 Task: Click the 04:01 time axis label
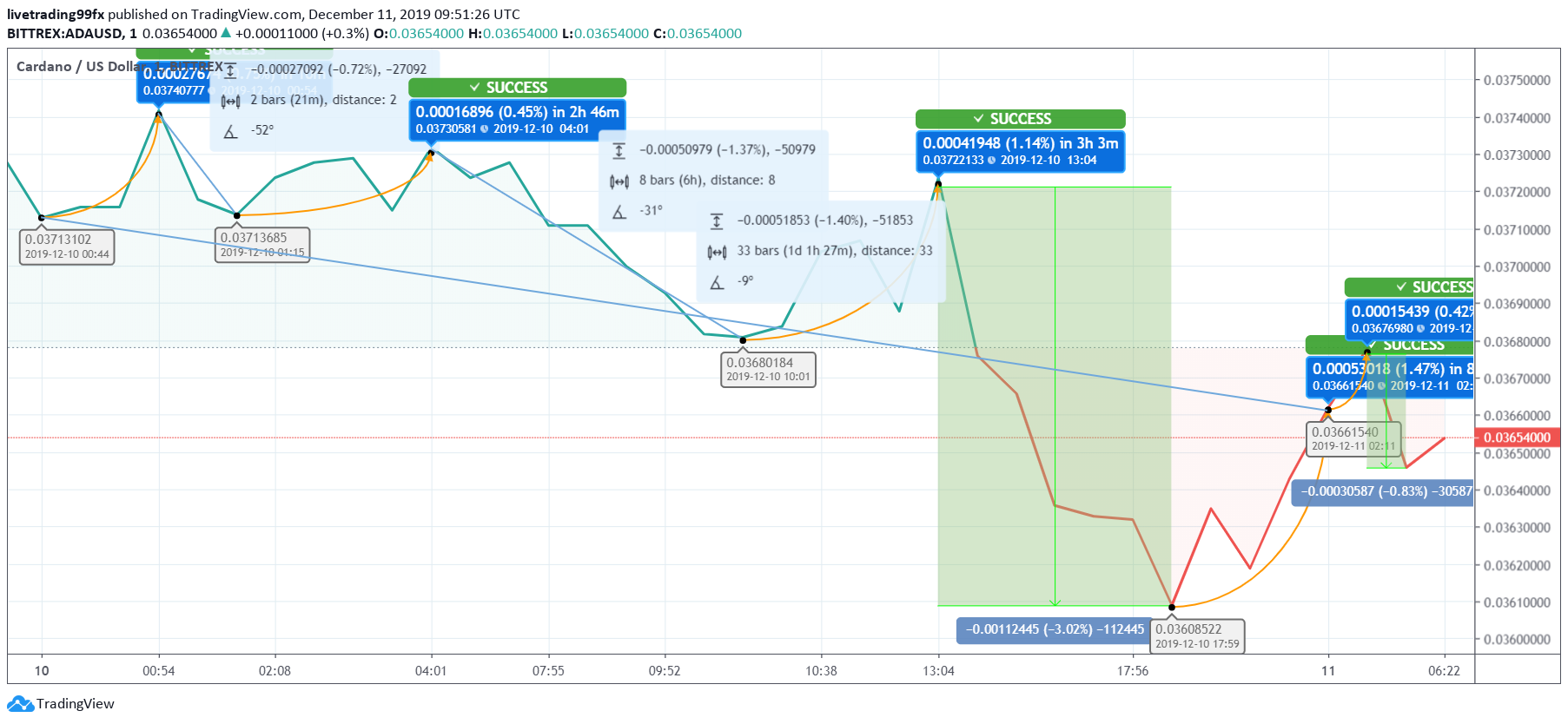pos(431,671)
